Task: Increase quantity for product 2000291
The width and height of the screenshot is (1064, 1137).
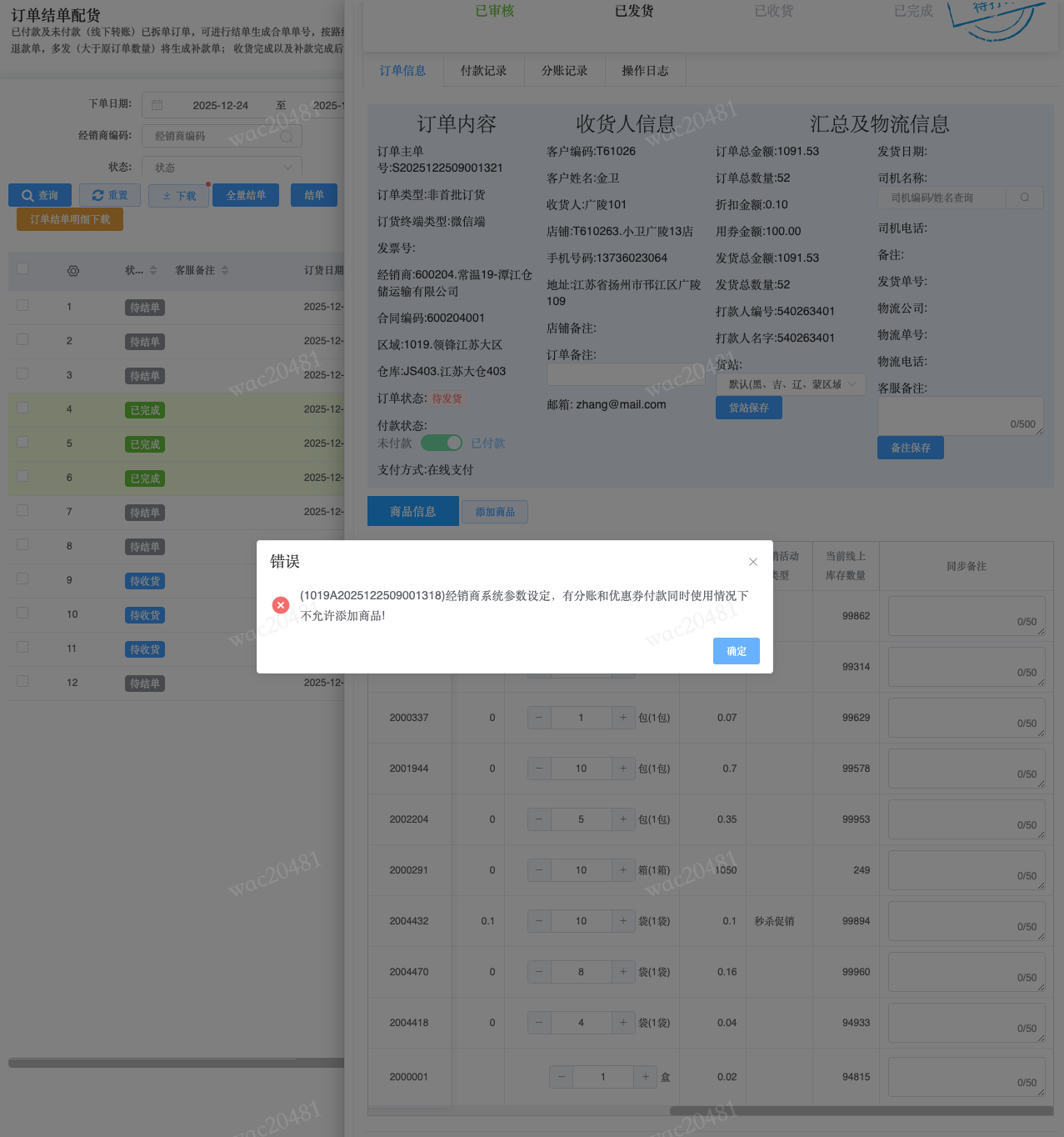Action: [623, 870]
